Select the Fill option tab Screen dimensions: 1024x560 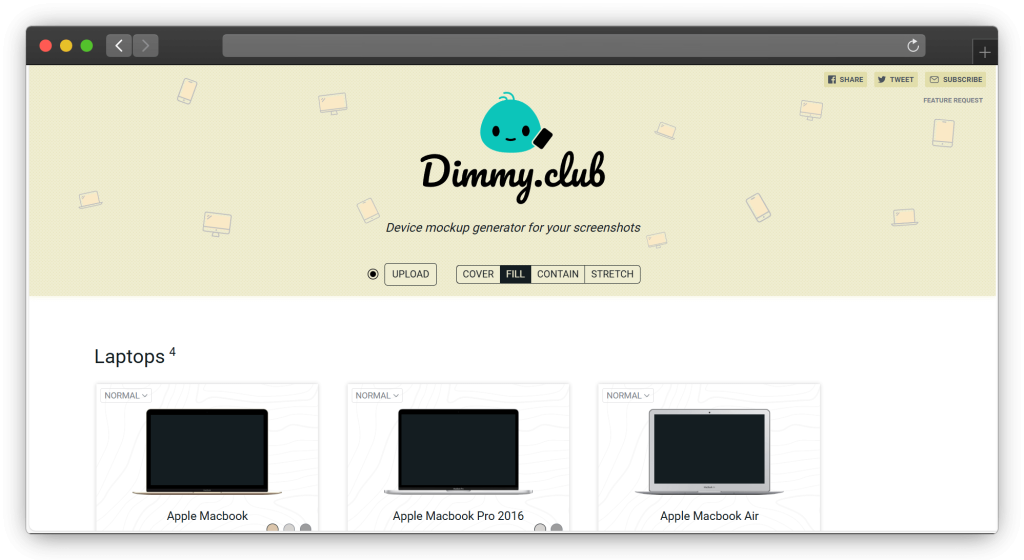[515, 274]
